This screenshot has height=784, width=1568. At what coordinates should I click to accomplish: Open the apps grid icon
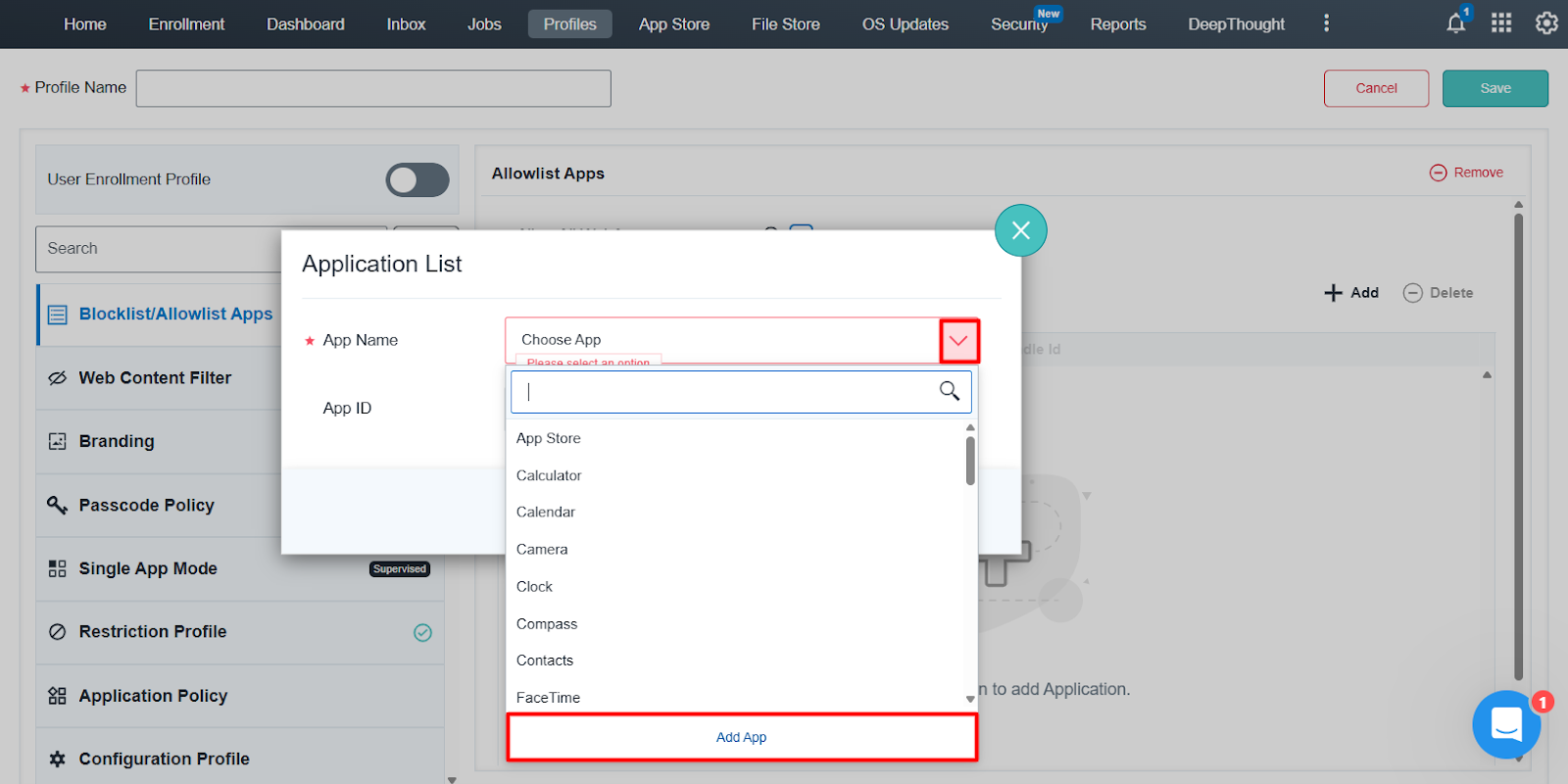(x=1501, y=24)
